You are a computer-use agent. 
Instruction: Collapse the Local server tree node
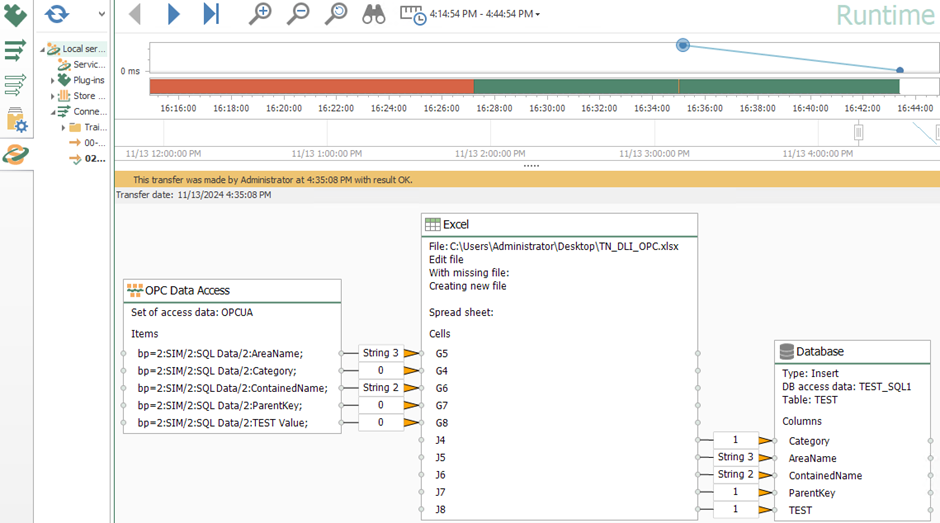42,49
